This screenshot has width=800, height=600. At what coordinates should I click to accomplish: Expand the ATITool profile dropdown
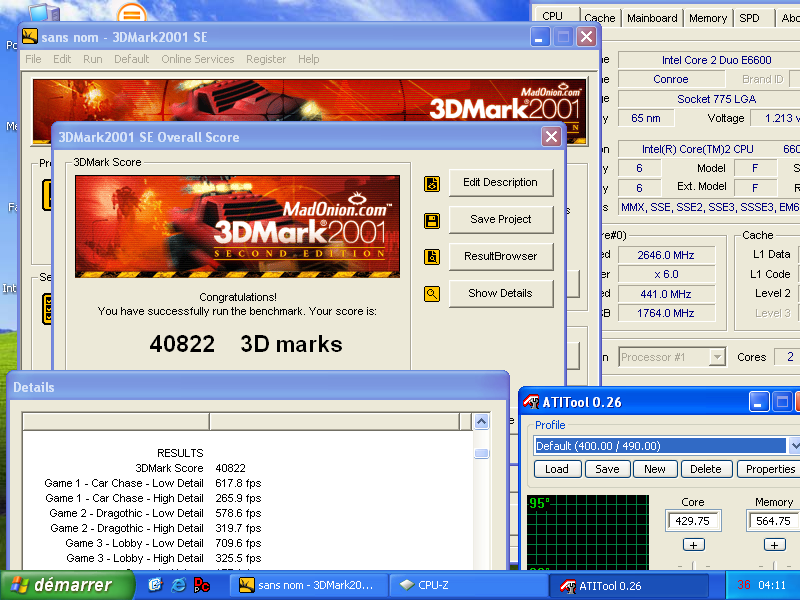[x=794, y=445]
